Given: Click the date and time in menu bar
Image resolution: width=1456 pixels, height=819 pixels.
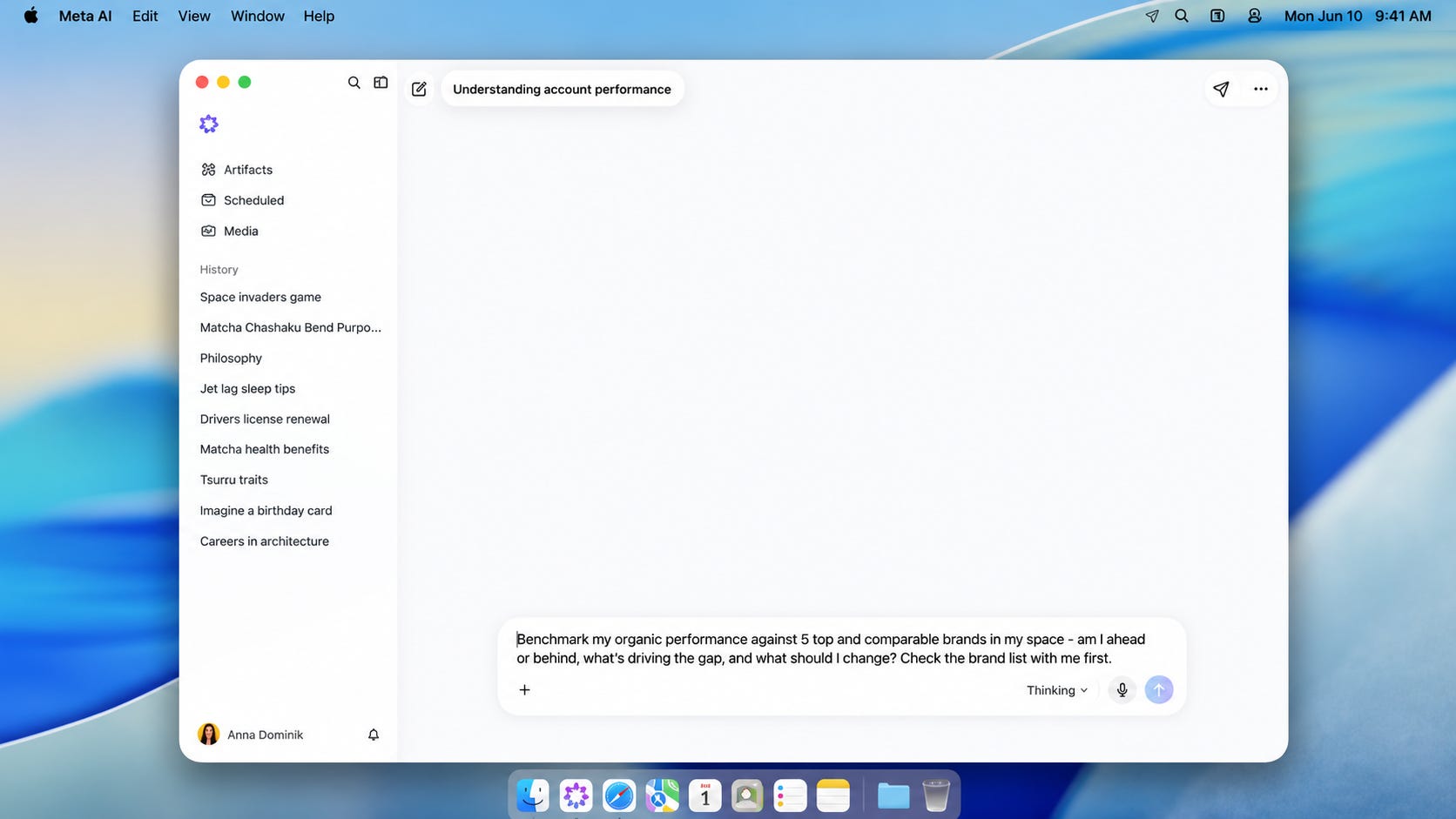Looking at the screenshot, I should 1358,16.
